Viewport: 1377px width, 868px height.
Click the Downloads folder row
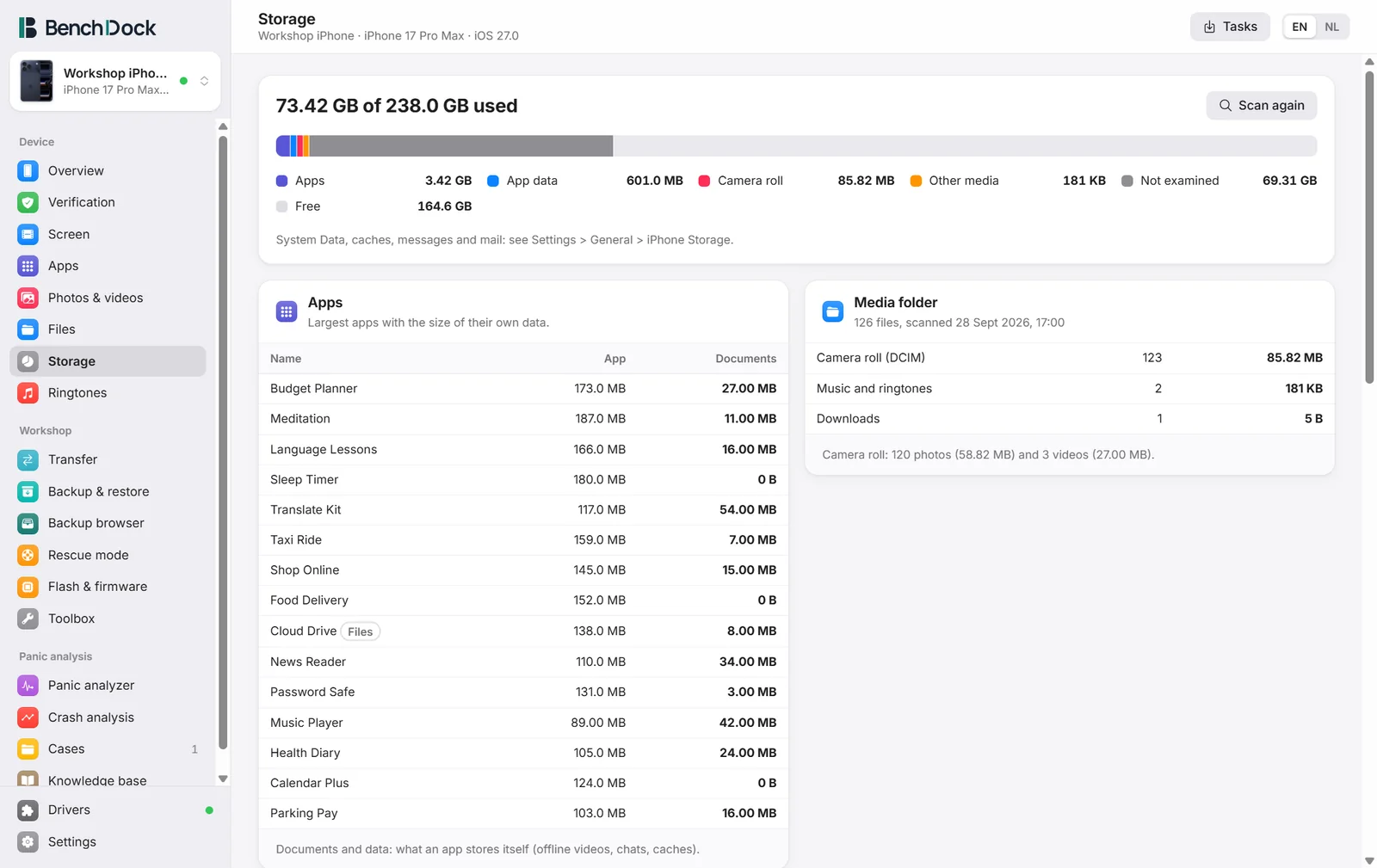(1069, 419)
